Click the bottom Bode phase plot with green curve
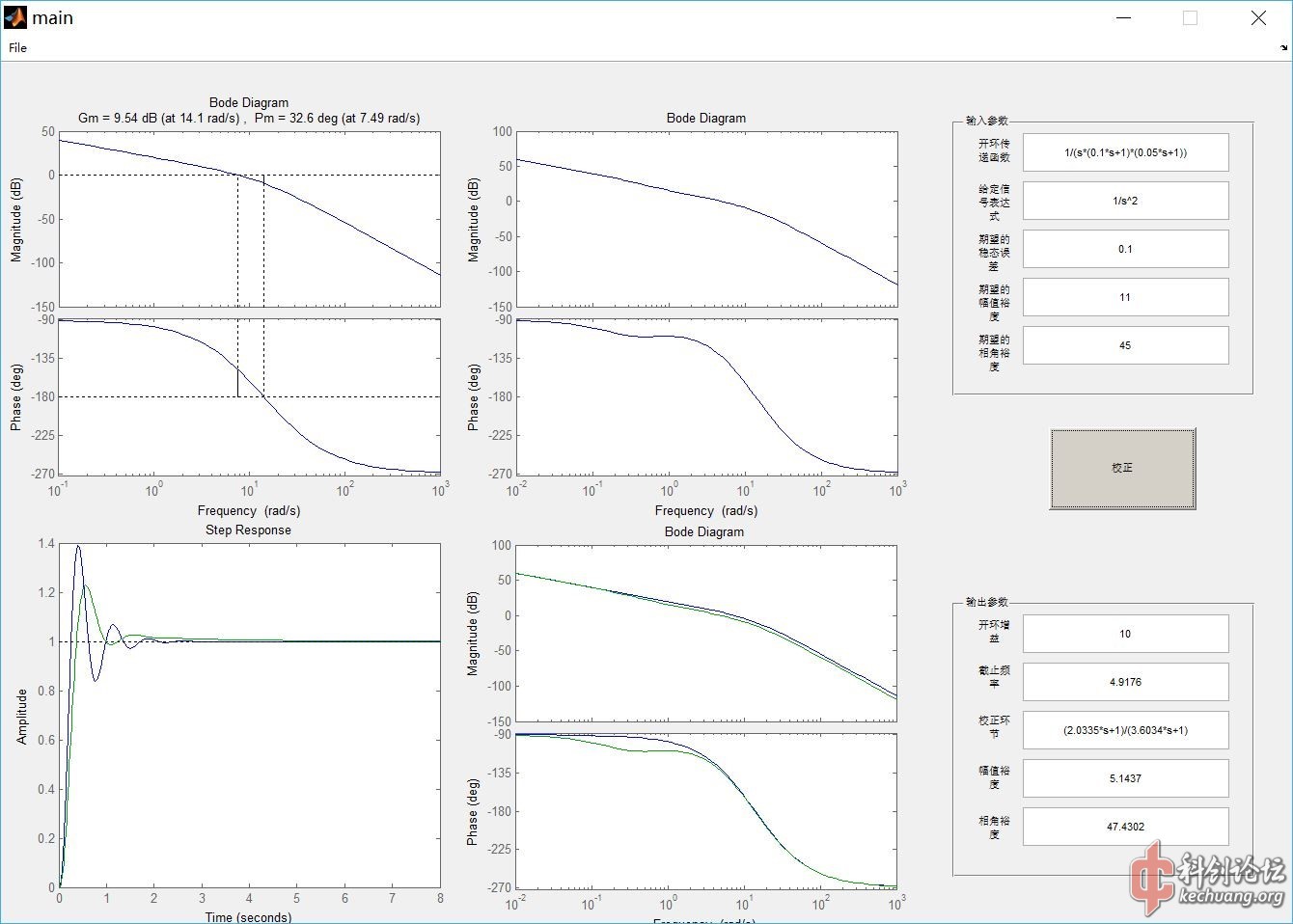The image size is (1293, 924). (706, 810)
